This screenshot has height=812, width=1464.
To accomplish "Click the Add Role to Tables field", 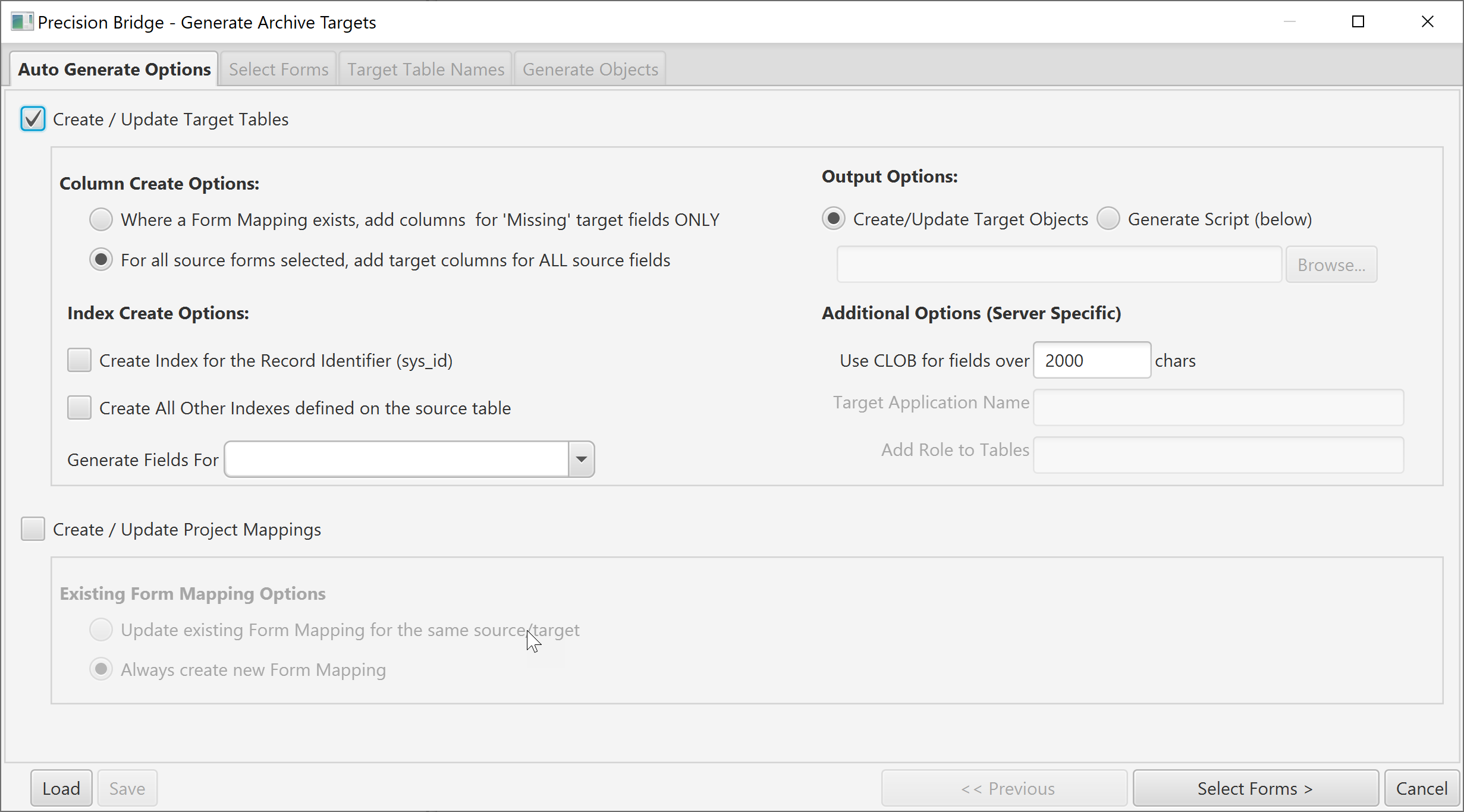I will point(1218,455).
